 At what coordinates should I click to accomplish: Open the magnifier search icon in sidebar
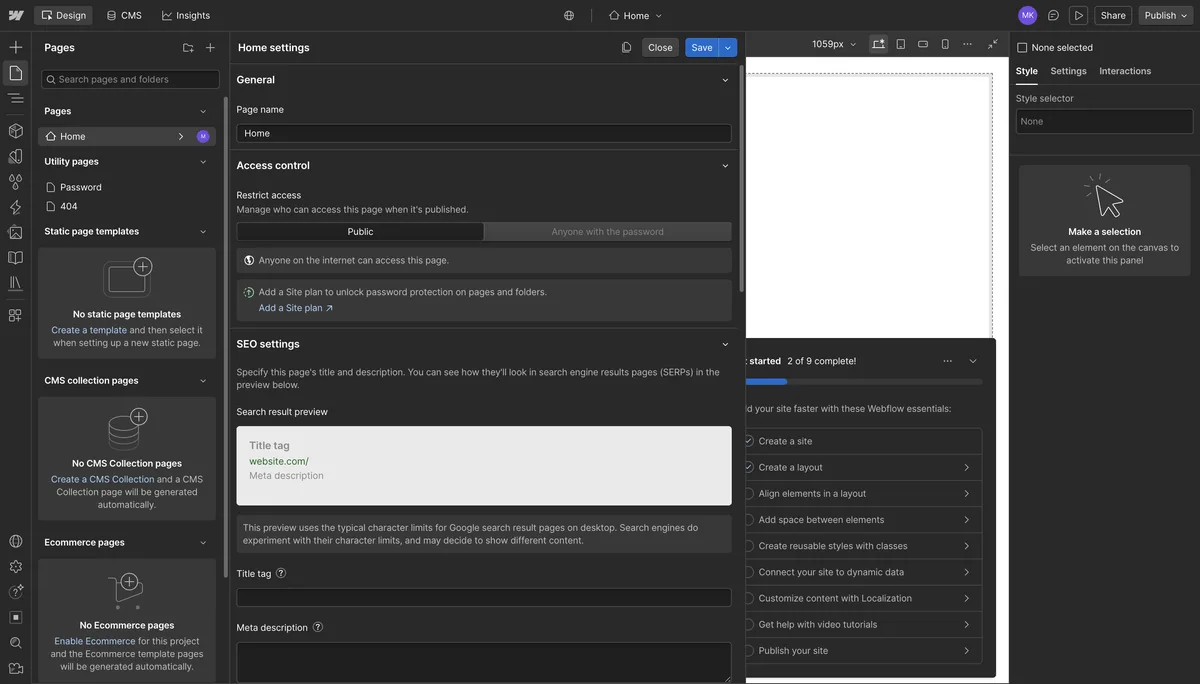click(x=15, y=643)
